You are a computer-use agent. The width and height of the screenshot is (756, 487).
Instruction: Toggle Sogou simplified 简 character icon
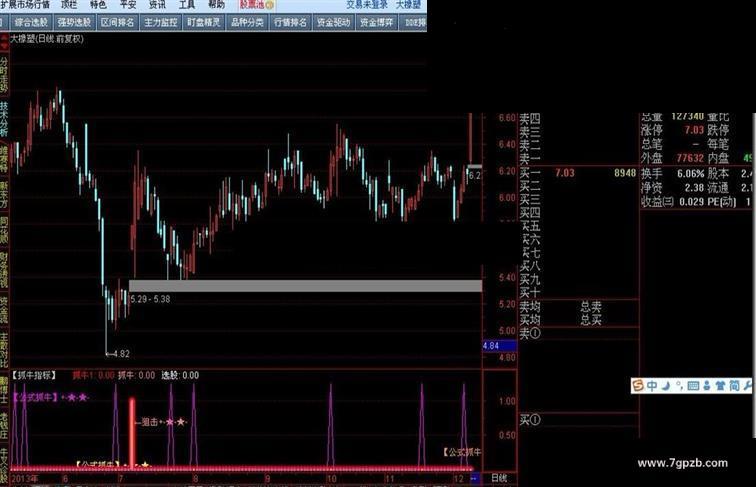[x=734, y=386]
